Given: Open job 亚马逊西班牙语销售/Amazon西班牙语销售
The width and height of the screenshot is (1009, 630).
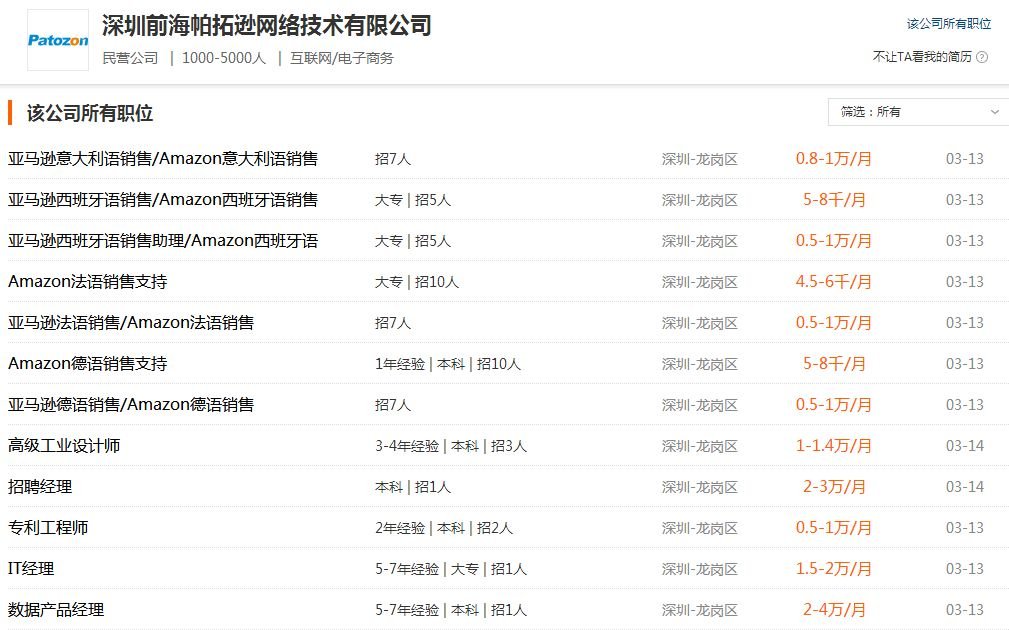Looking at the screenshot, I should pos(163,200).
